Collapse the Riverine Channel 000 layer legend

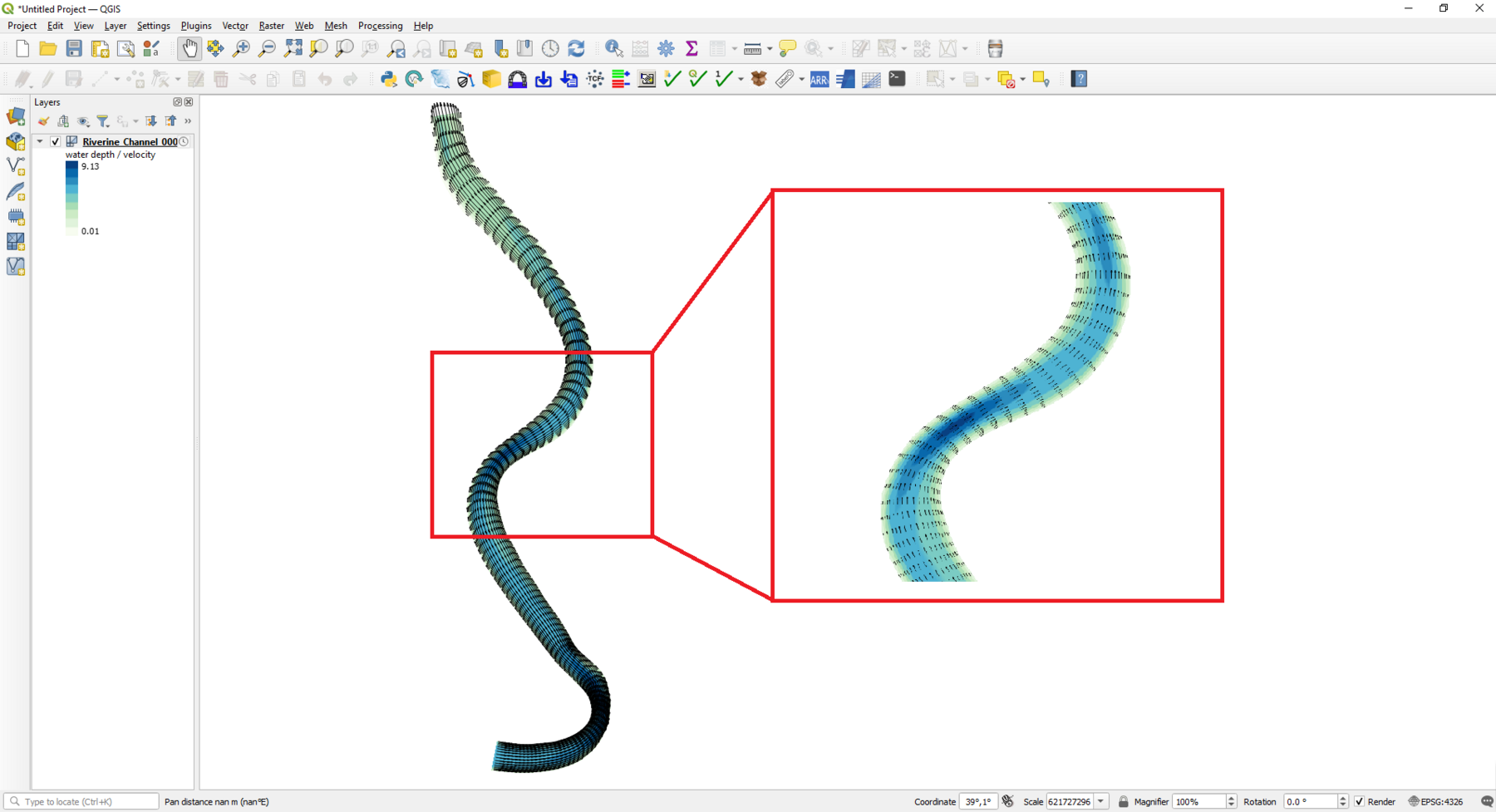(39, 141)
